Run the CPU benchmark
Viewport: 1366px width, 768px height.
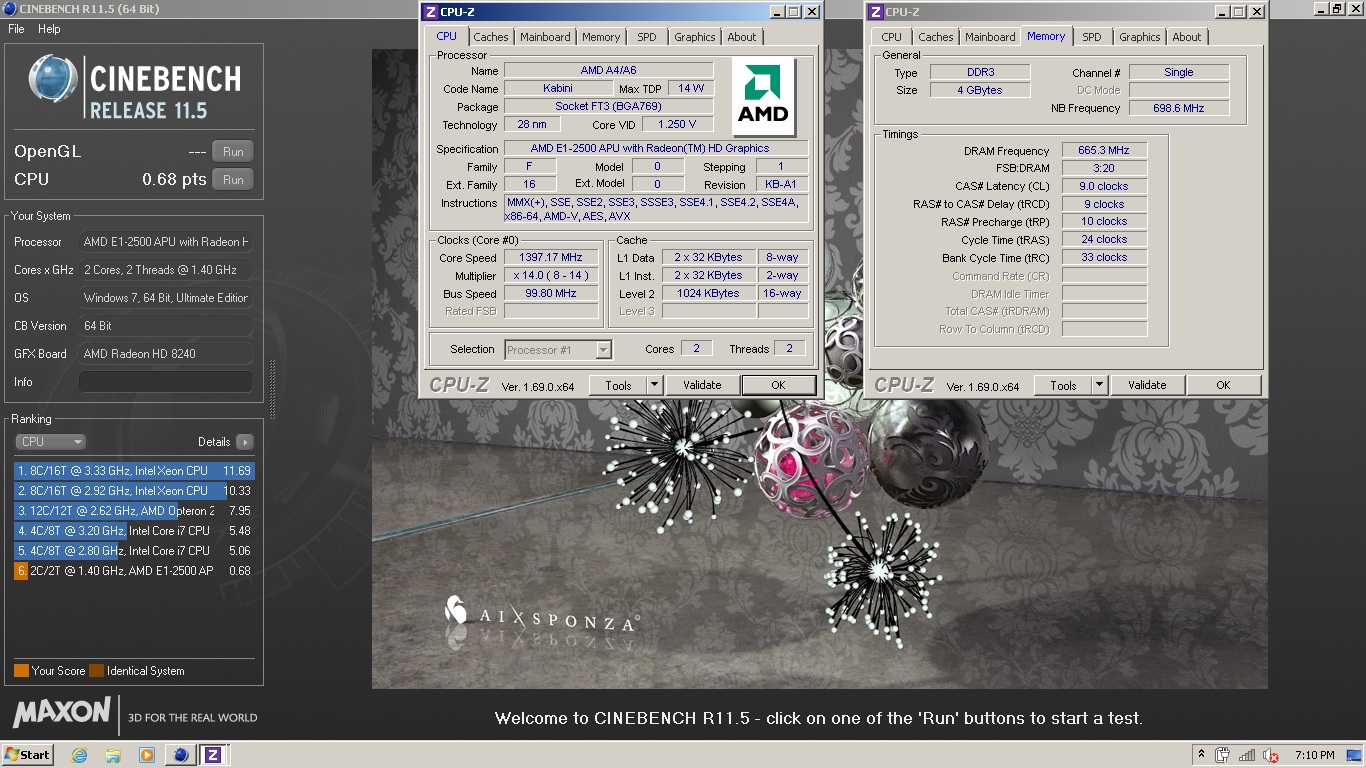[x=233, y=180]
